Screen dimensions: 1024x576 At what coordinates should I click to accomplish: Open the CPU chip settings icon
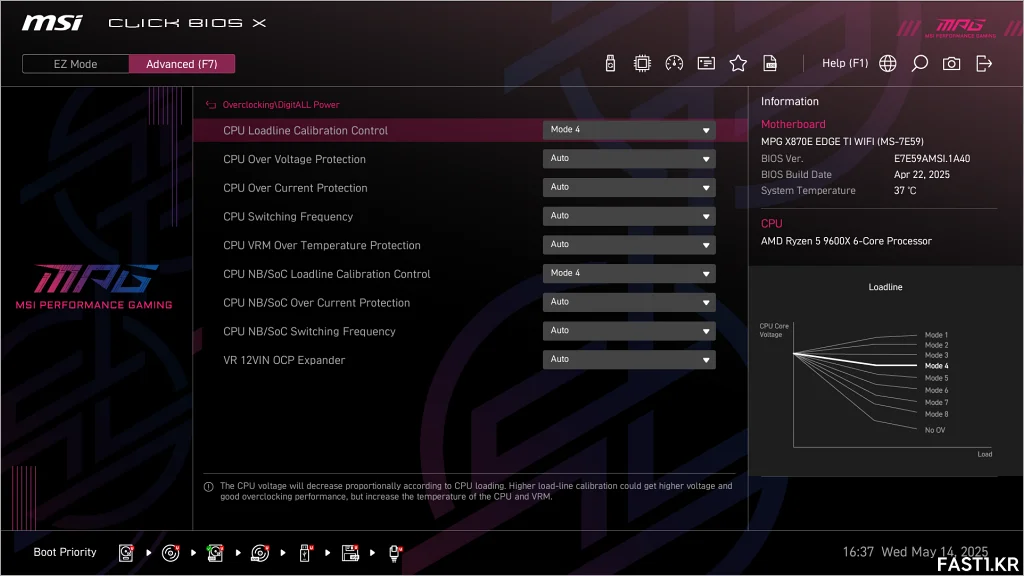[x=642, y=63]
